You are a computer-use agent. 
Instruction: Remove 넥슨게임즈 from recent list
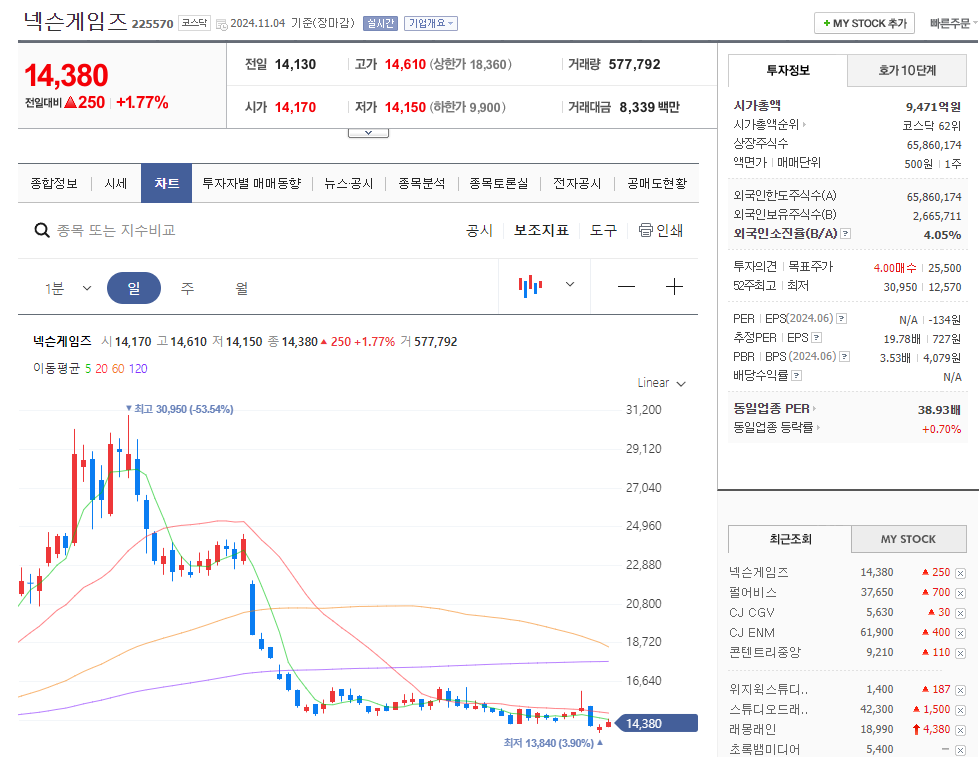point(961,573)
